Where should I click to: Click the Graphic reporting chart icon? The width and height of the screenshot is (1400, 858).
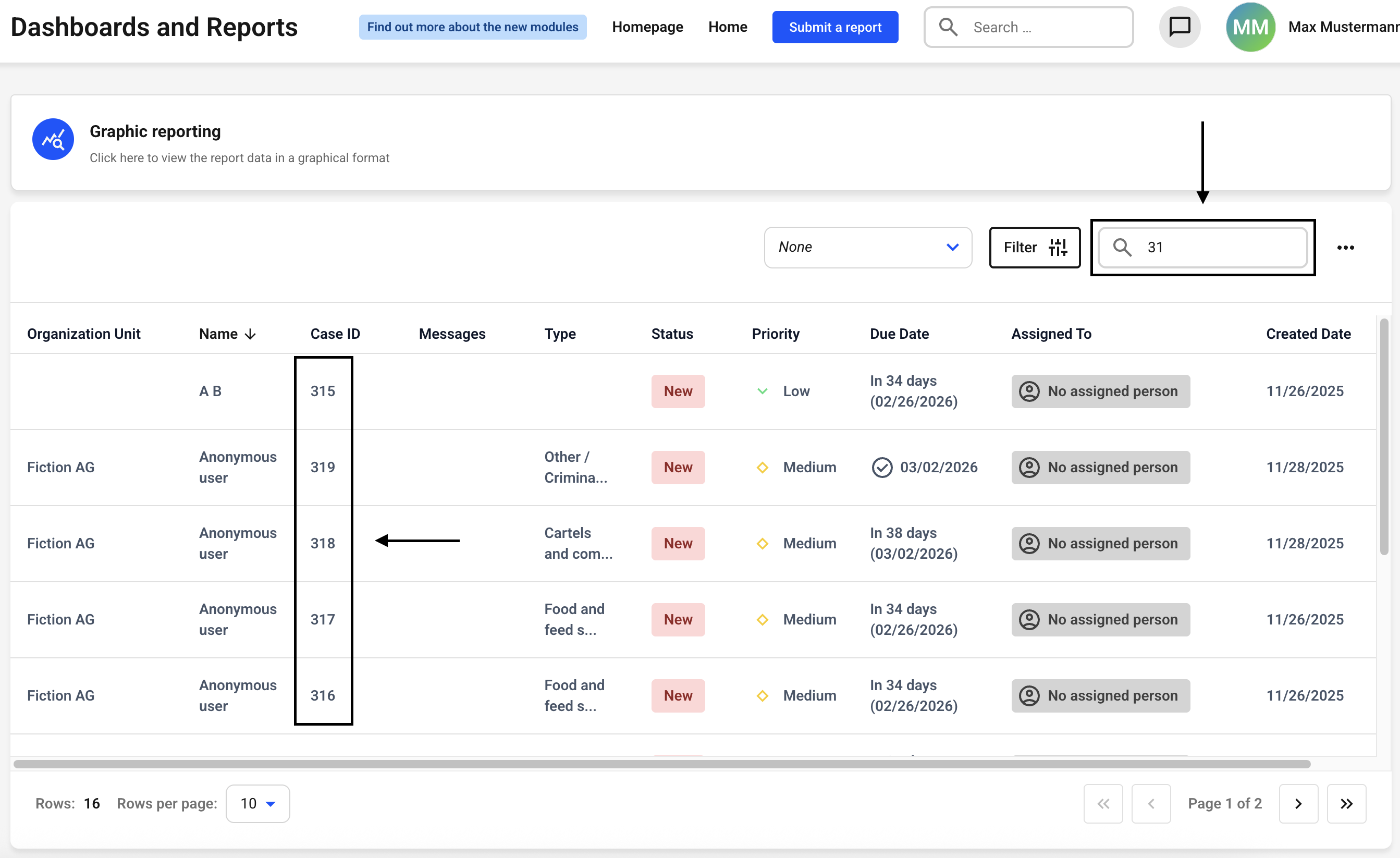(x=53, y=139)
